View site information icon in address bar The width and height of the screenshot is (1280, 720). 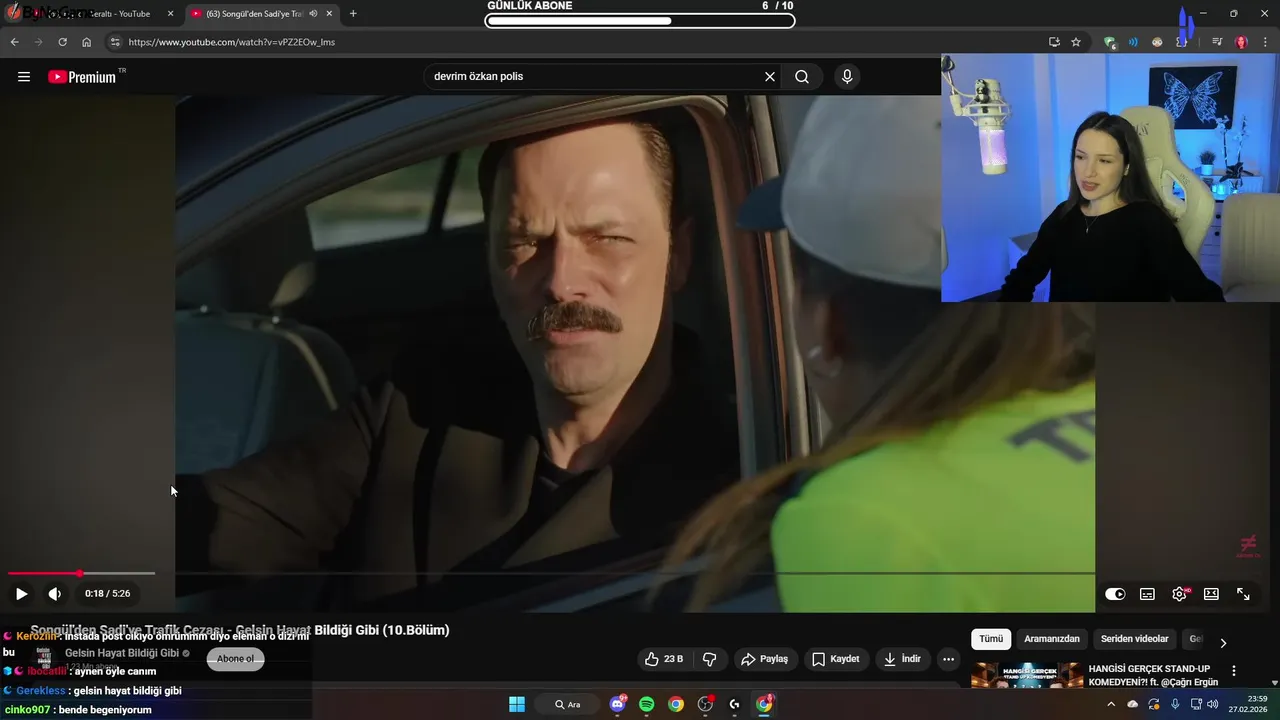(x=115, y=42)
